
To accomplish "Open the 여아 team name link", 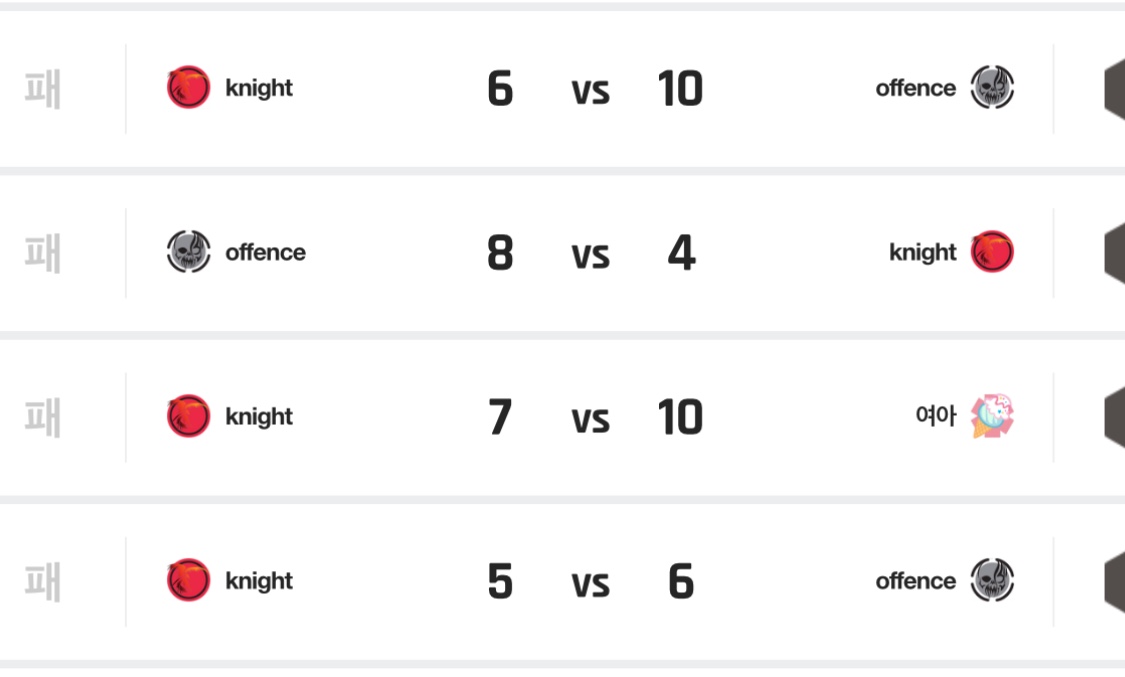I will 935,416.
